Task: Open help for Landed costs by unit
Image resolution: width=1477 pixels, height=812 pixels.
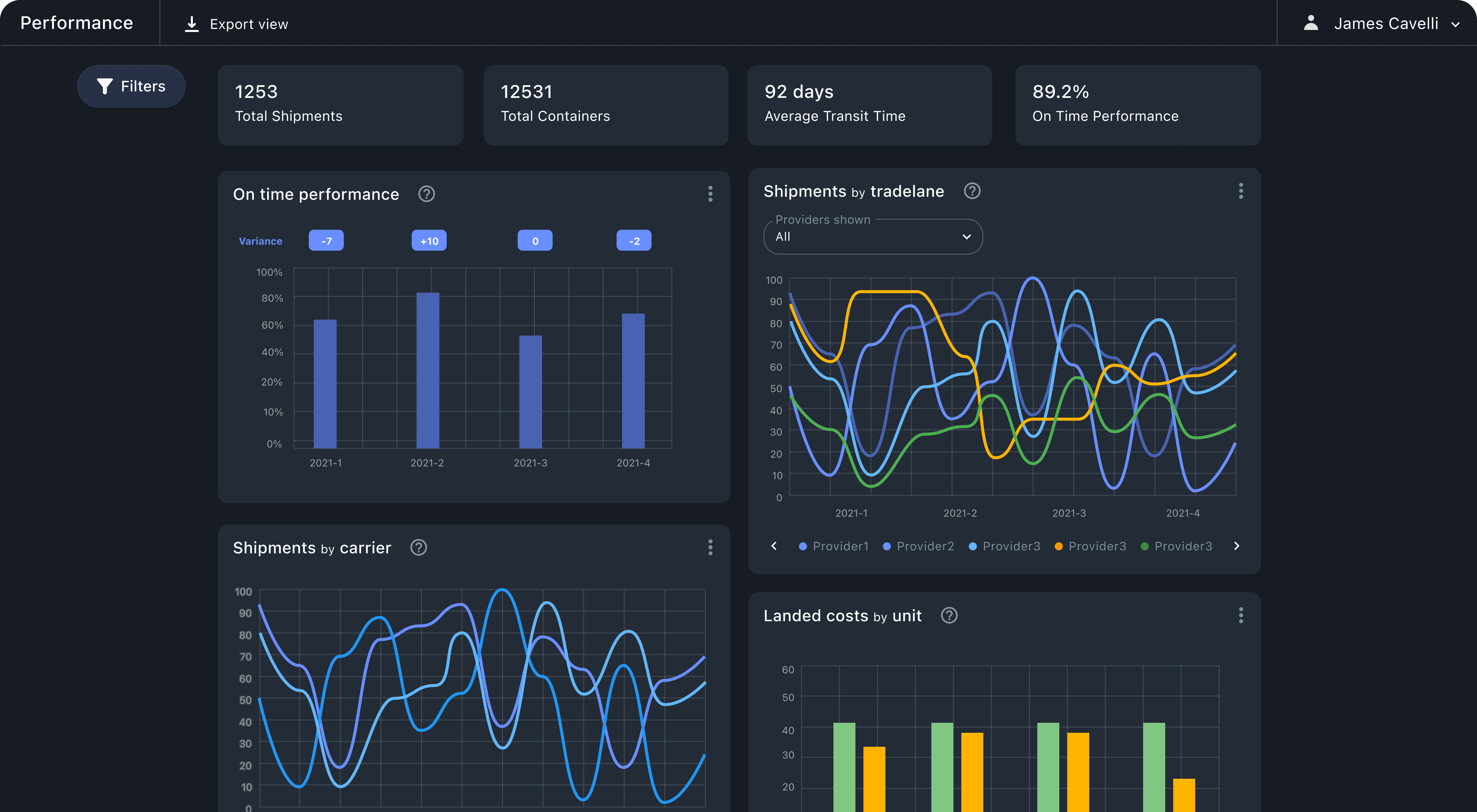Action: pyautogui.click(x=949, y=616)
